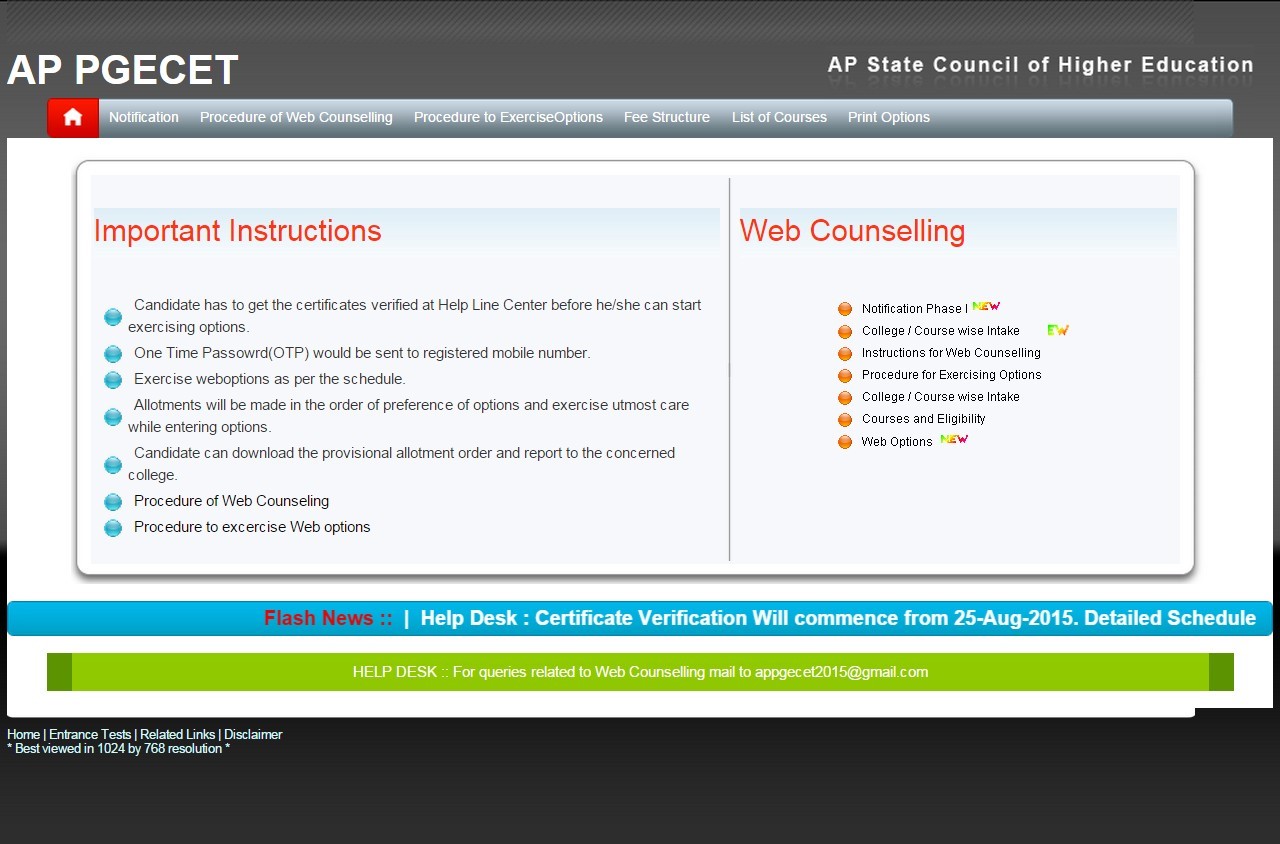
Task: Open the Notification menu item
Action: click(144, 118)
